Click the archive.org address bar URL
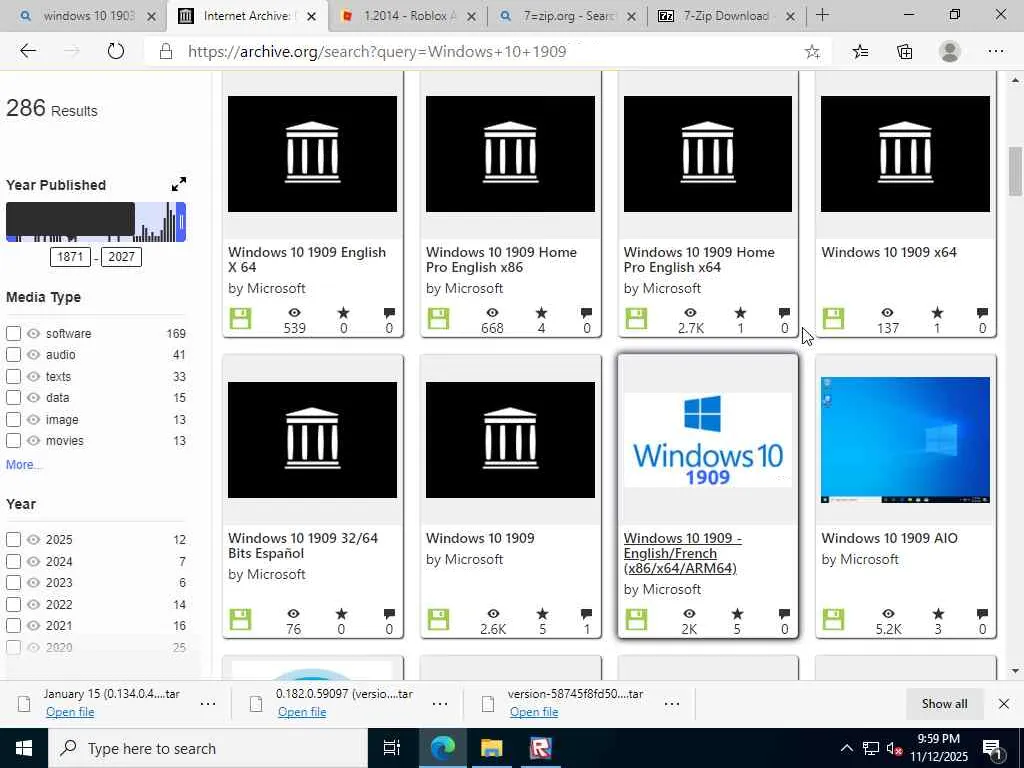Viewport: 1024px width, 768px height. click(377, 52)
